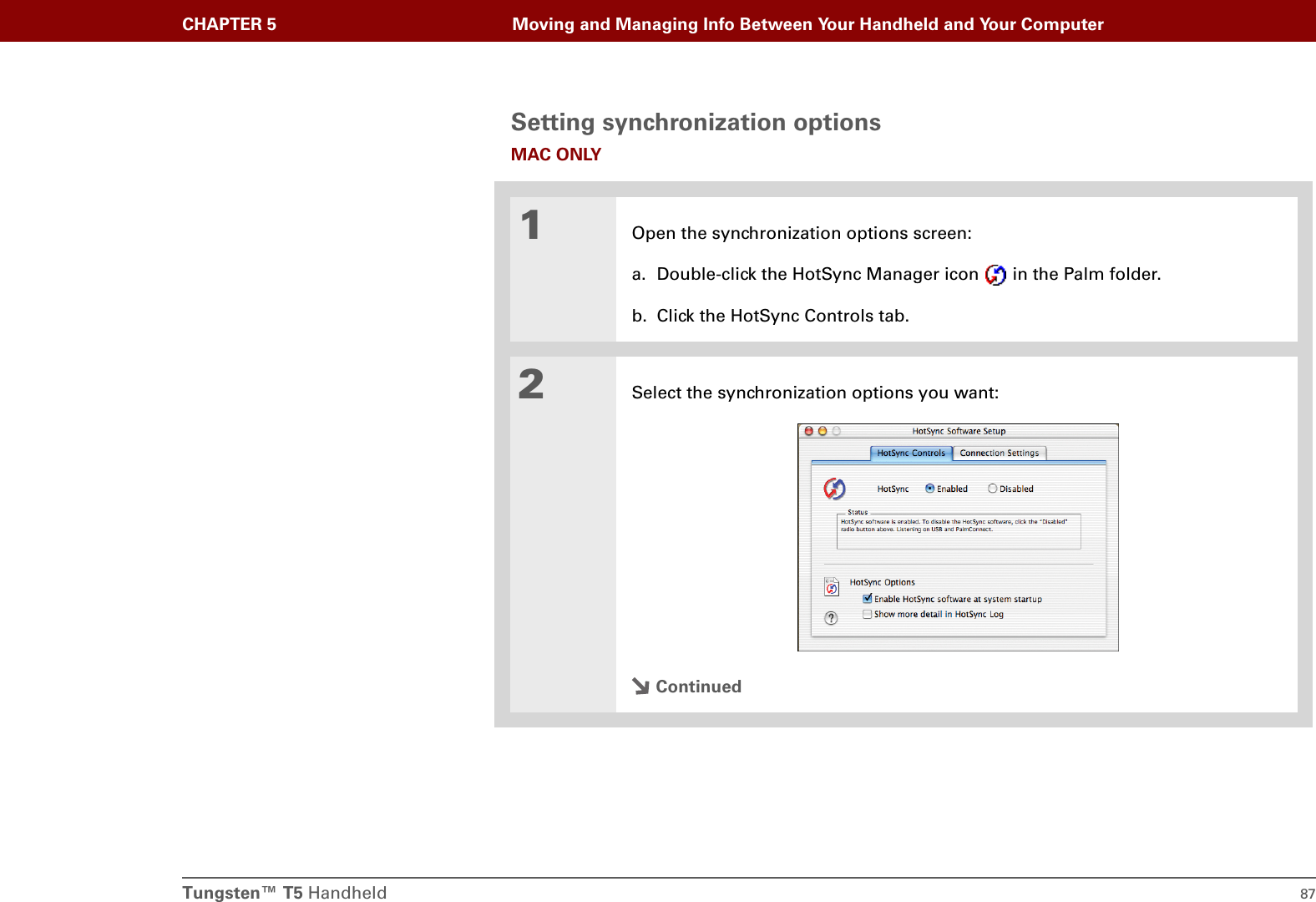Click the Click the HotSync Controls tab instruction

782,316
